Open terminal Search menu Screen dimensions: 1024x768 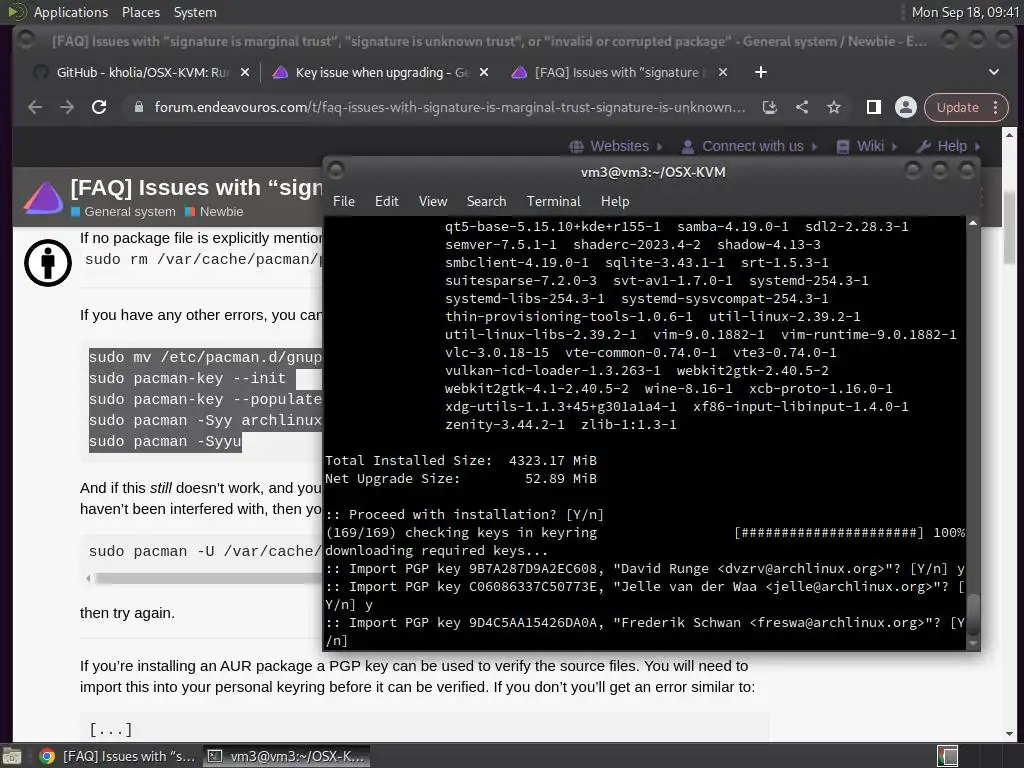[487, 201]
